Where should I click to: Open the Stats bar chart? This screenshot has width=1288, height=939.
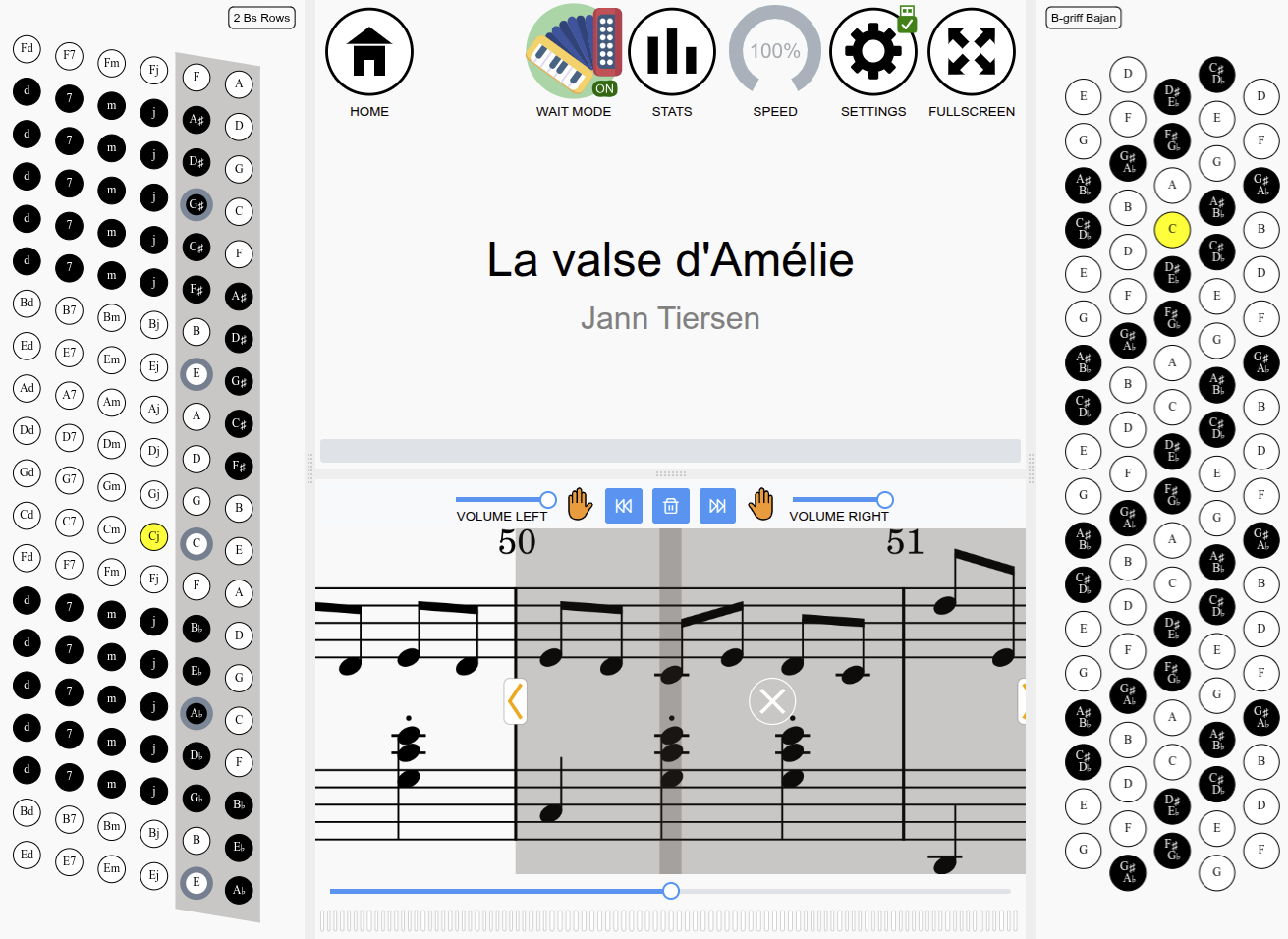[672, 52]
